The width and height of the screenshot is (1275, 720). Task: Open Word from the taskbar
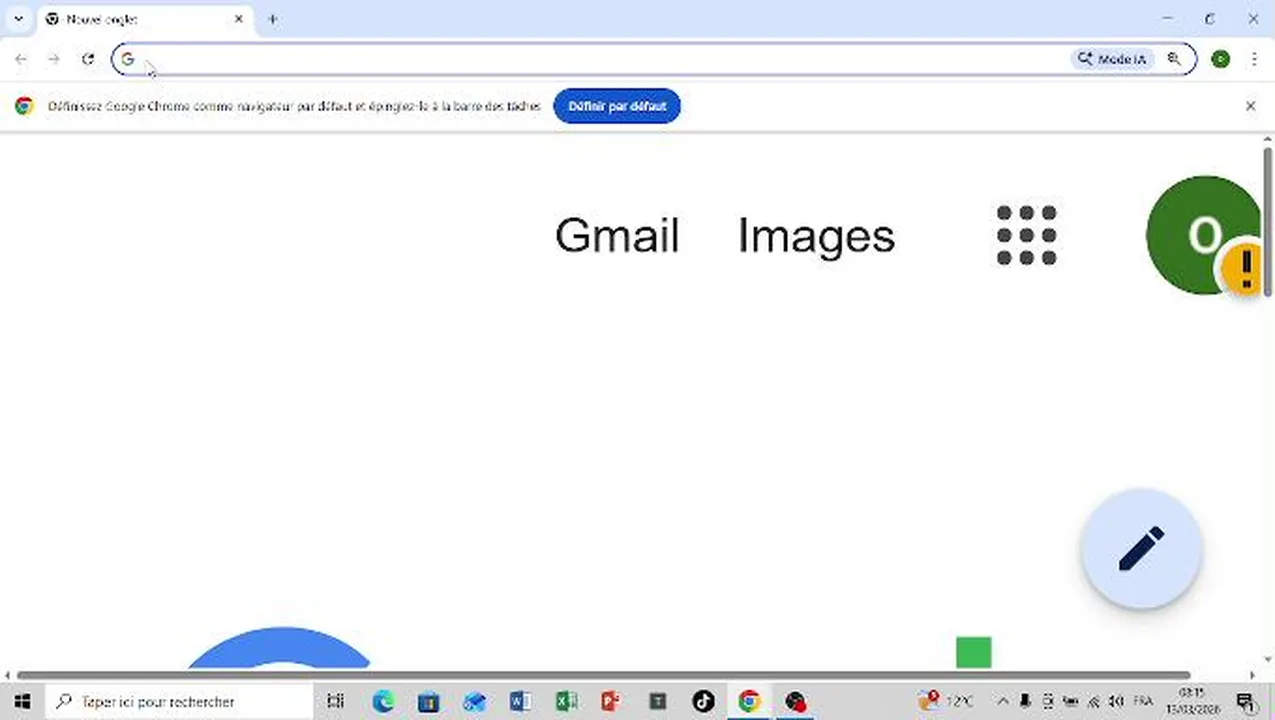point(520,701)
